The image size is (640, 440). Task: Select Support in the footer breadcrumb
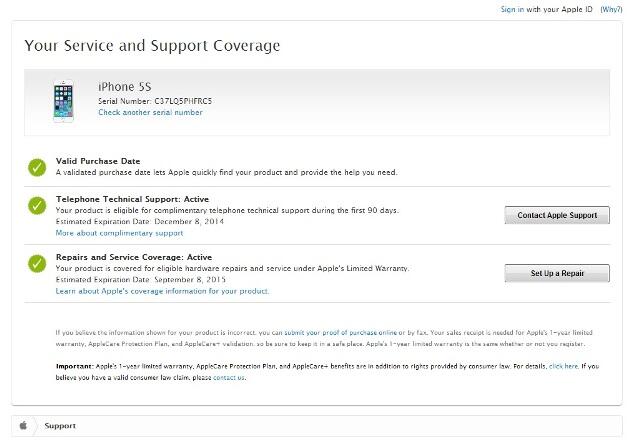point(60,426)
